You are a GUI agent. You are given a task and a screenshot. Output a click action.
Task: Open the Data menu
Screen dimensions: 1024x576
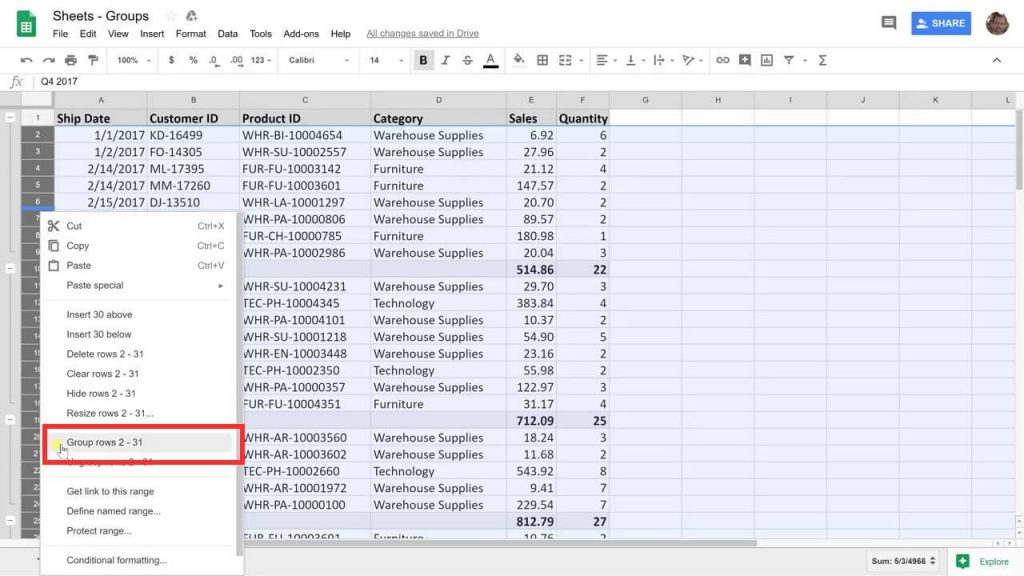pos(228,34)
